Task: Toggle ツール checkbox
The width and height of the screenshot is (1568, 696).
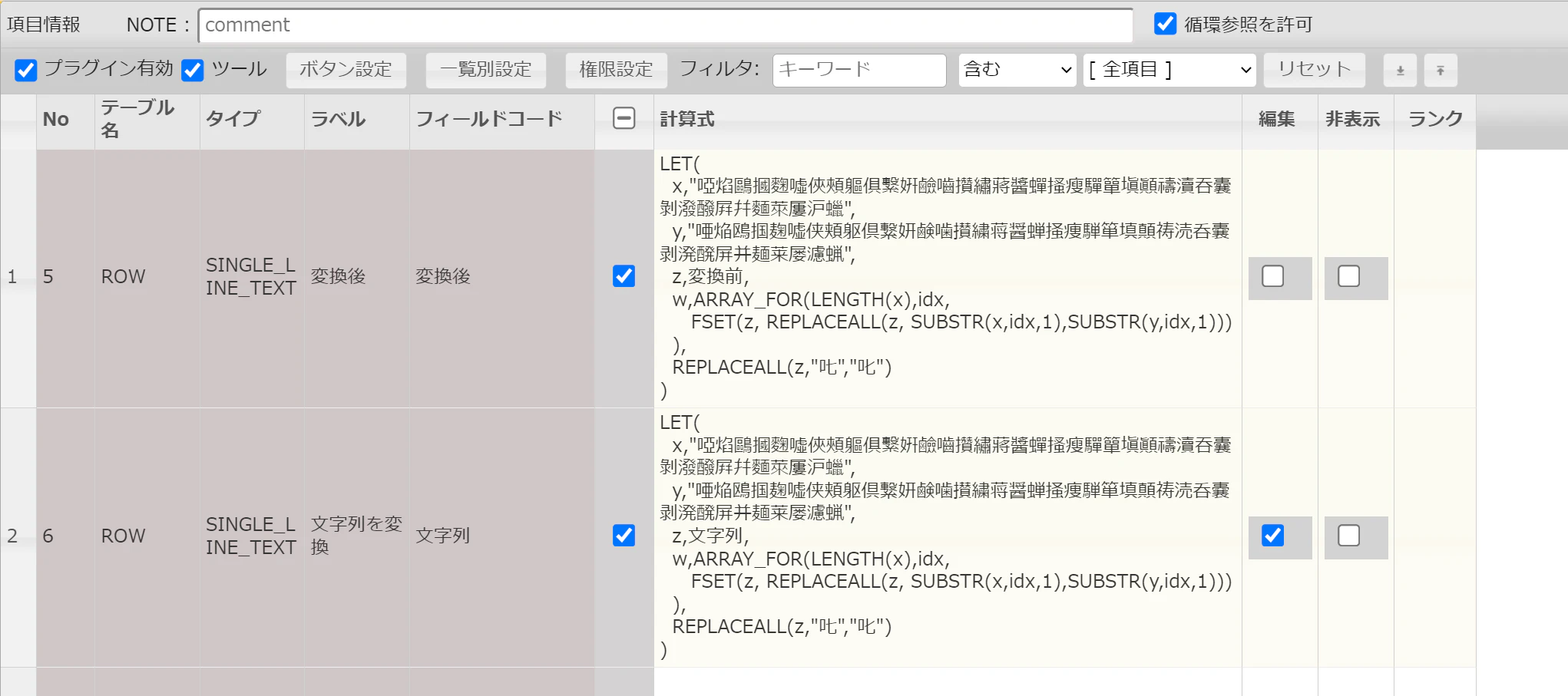Action: tap(193, 70)
